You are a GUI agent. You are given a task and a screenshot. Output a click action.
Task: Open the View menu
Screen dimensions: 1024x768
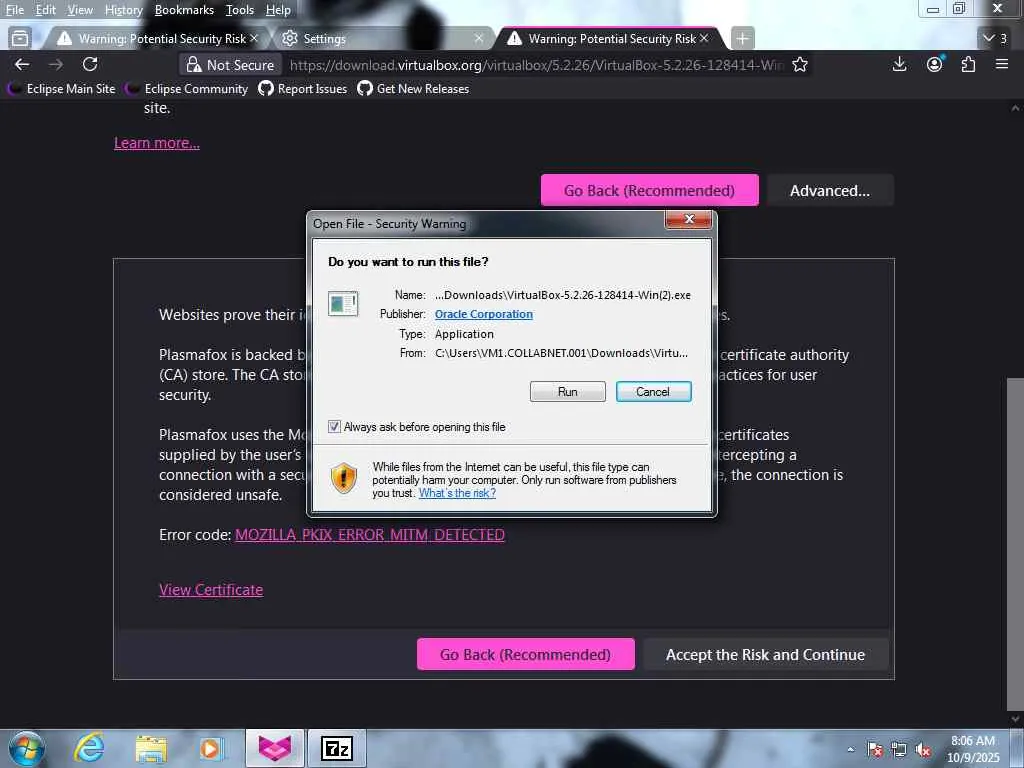(80, 10)
